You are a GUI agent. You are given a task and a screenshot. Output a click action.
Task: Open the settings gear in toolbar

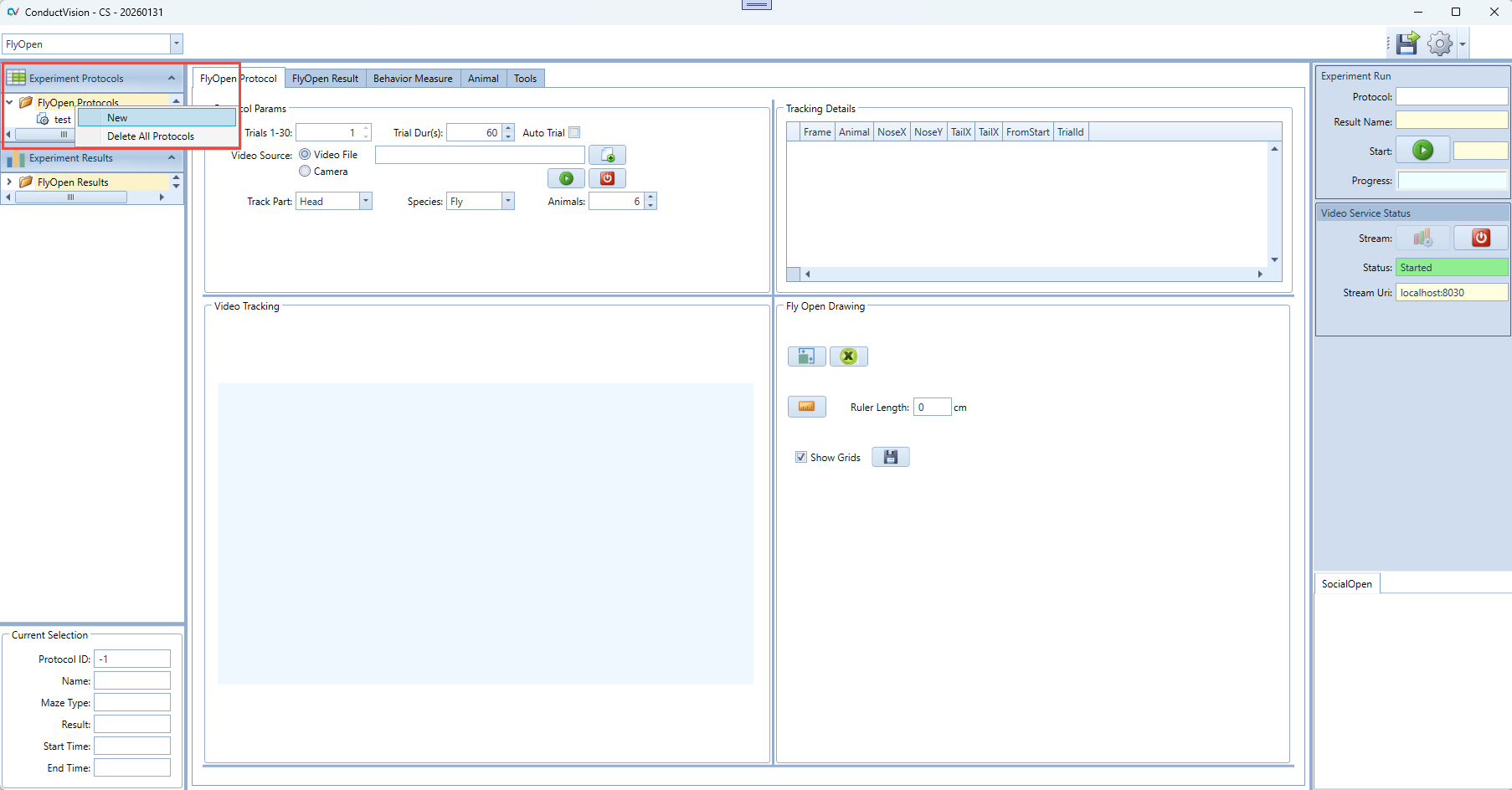(x=1440, y=44)
